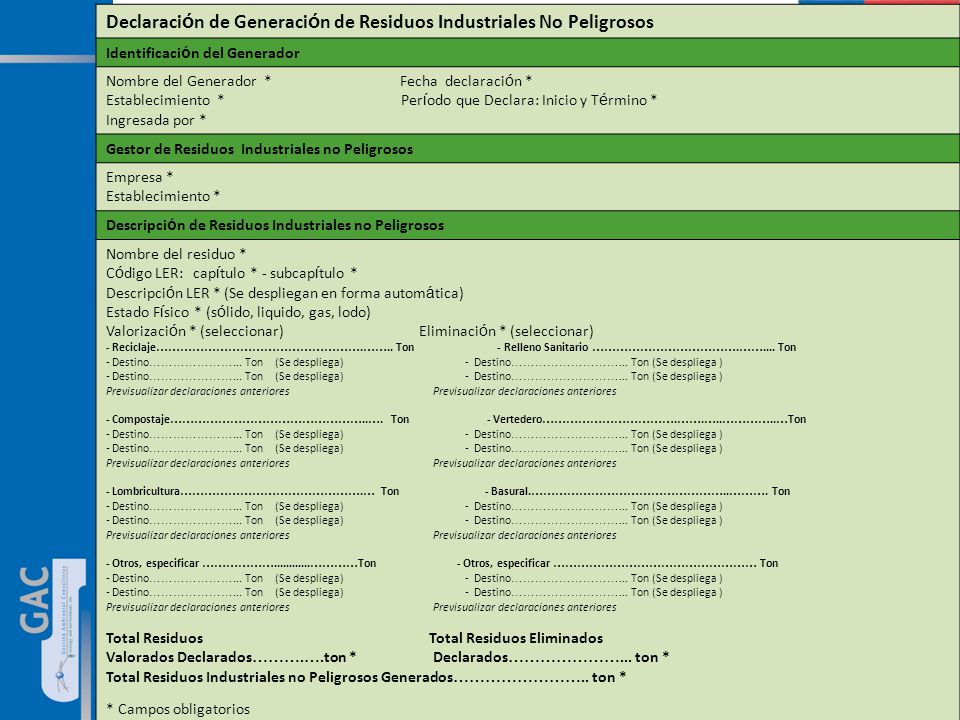Click the 'Relleno Sanitario' tonnage line
Image resolution: width=960 pixels, height=720 pixels.
click(x=647, y=347)
